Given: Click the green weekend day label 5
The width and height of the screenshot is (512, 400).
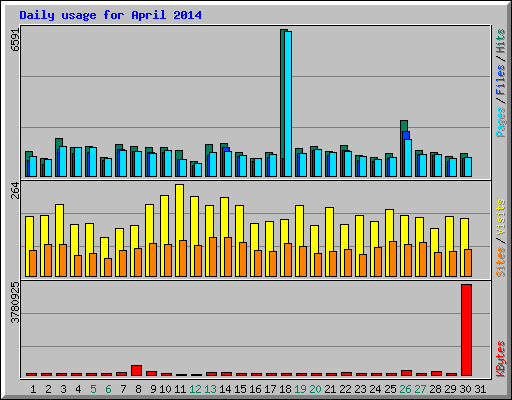Looking at the screenshot, I should (x=93, y=389).
